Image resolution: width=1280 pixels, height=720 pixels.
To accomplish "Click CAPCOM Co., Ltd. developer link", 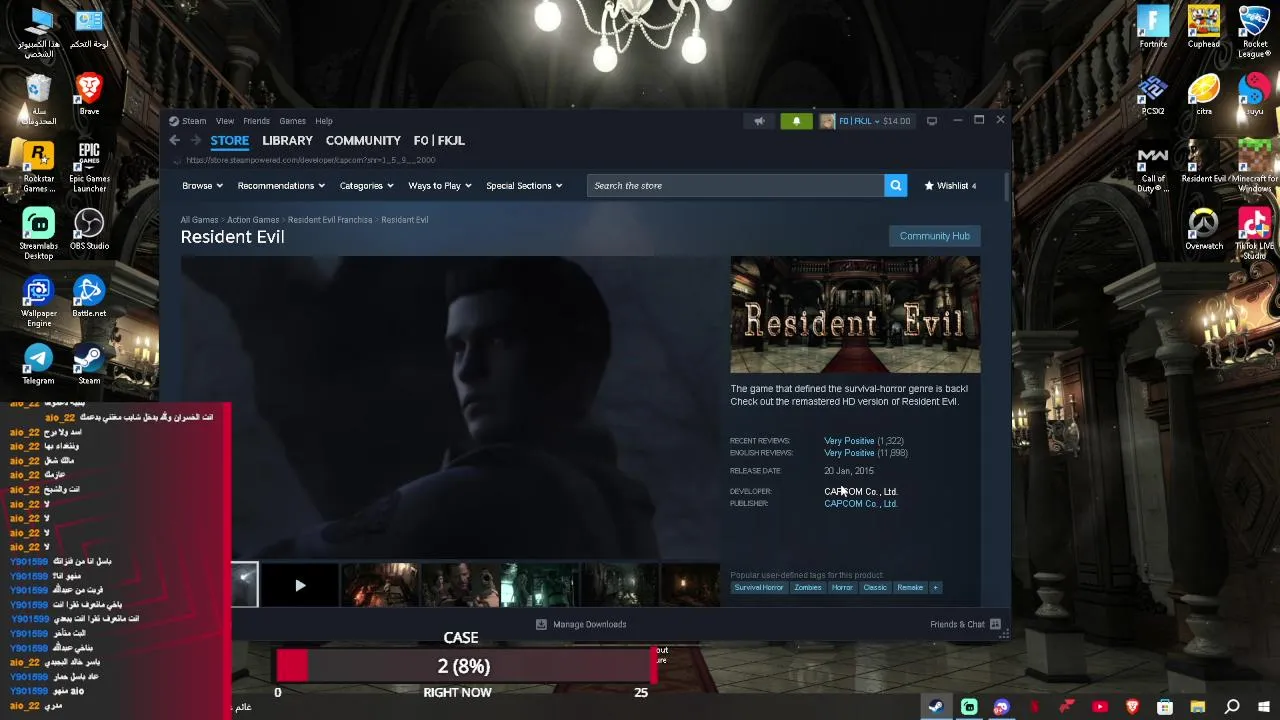I will pyautogui.click(x=861, y=491).
